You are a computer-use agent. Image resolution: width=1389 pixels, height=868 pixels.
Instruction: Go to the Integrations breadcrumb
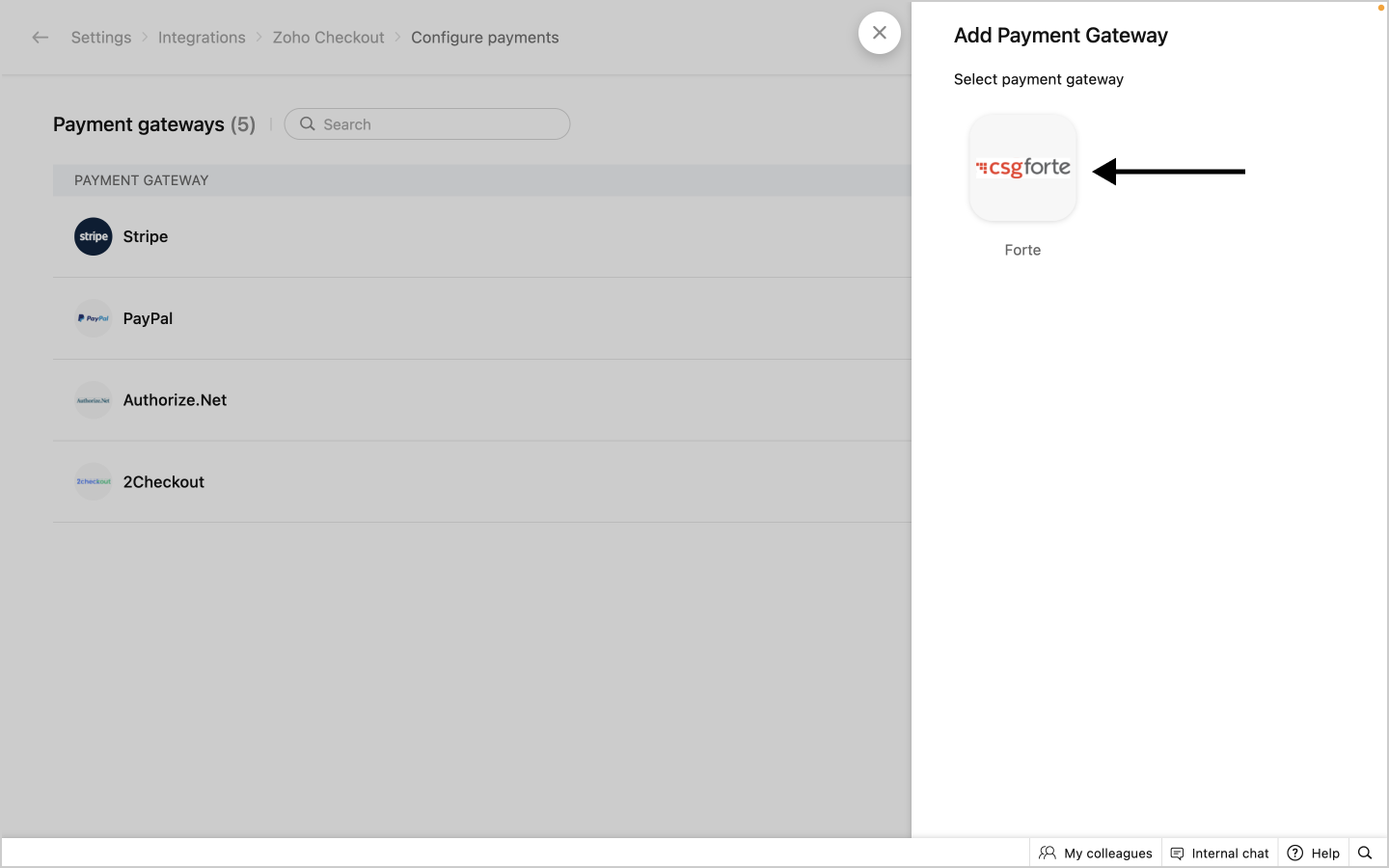coord(202,38)
